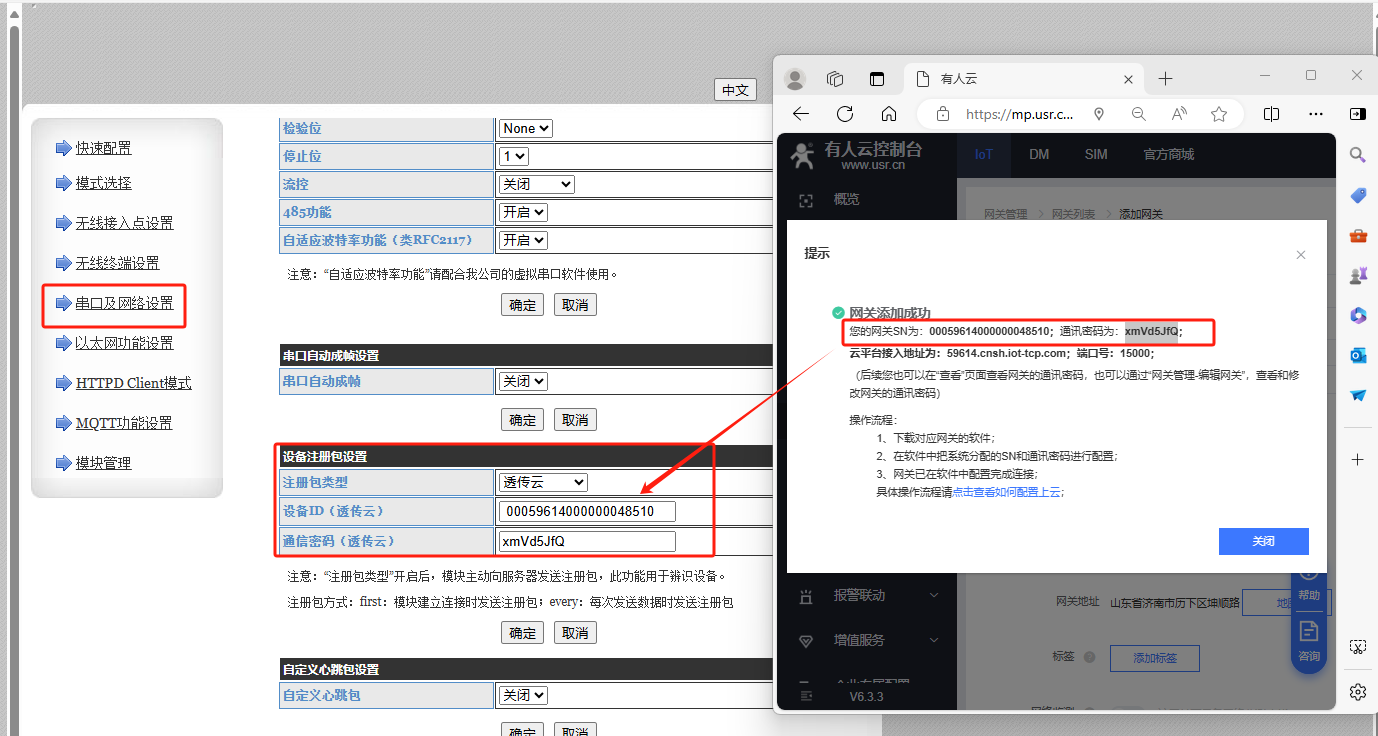Open MQTT功能设置 in left menu
This screenshot has width=1378, height=736.
click(124, 423)
